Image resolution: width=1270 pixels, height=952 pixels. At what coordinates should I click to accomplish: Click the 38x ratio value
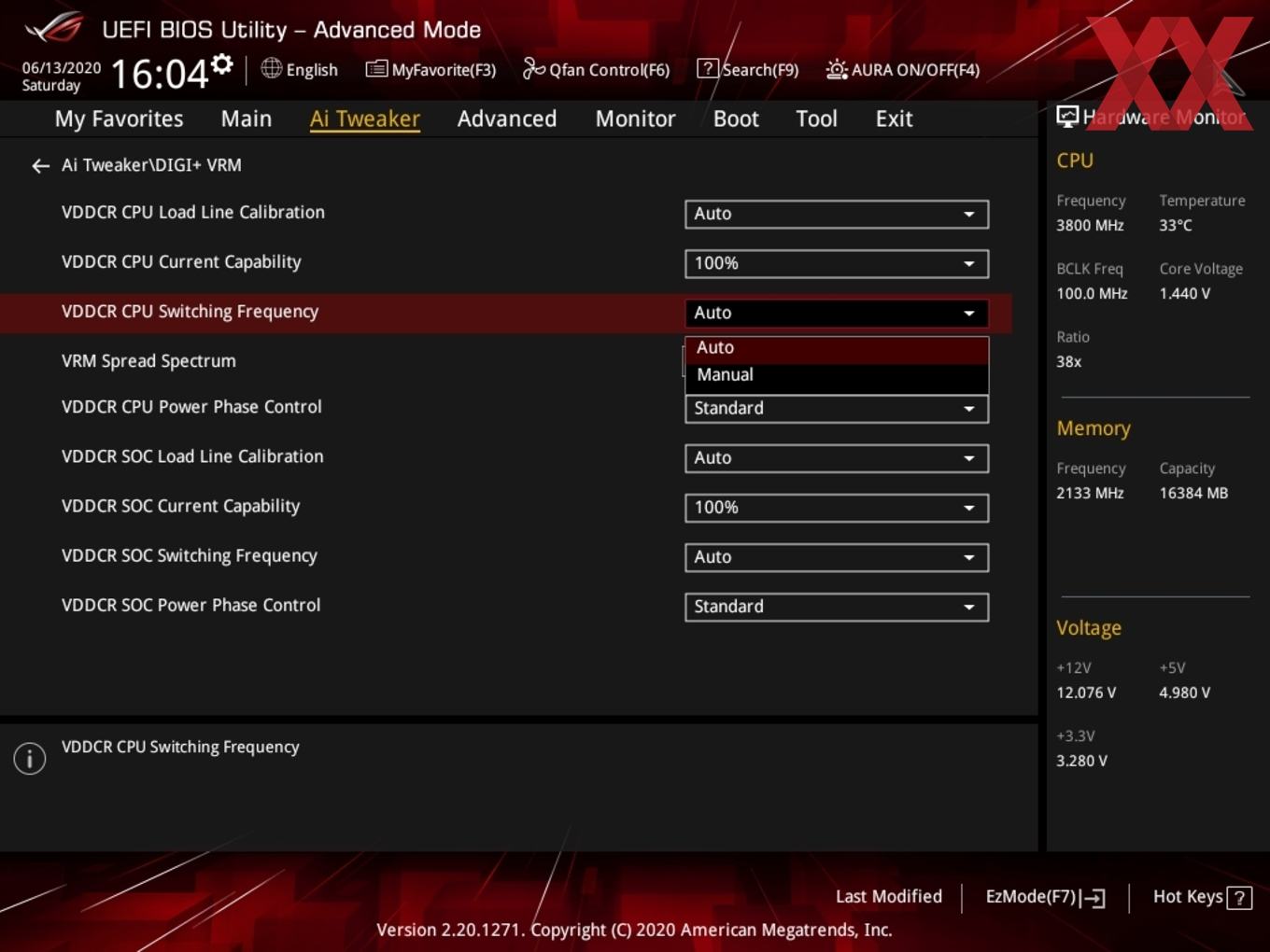pos(1068,362)
